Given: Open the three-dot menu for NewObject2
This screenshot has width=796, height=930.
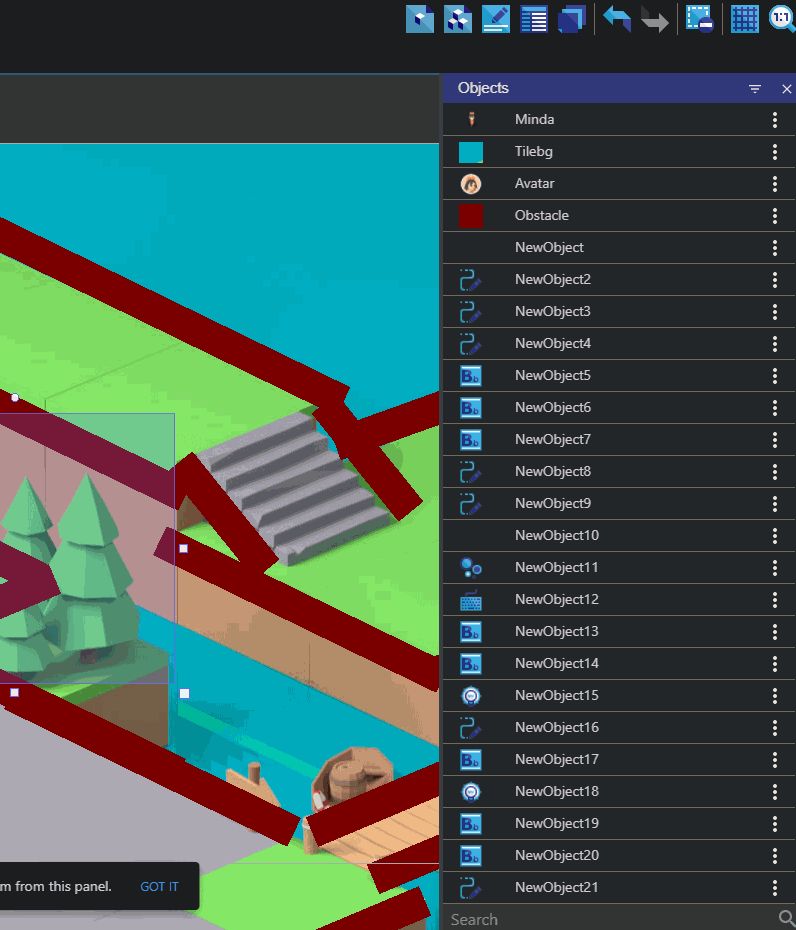Looking at the screenshot, I should tap(775, 280).
